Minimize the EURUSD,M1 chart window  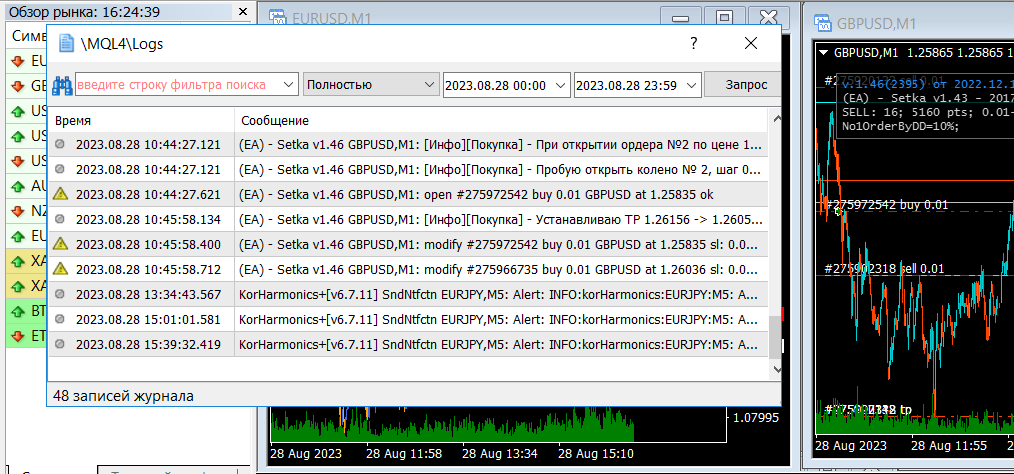tap(680, 18)
